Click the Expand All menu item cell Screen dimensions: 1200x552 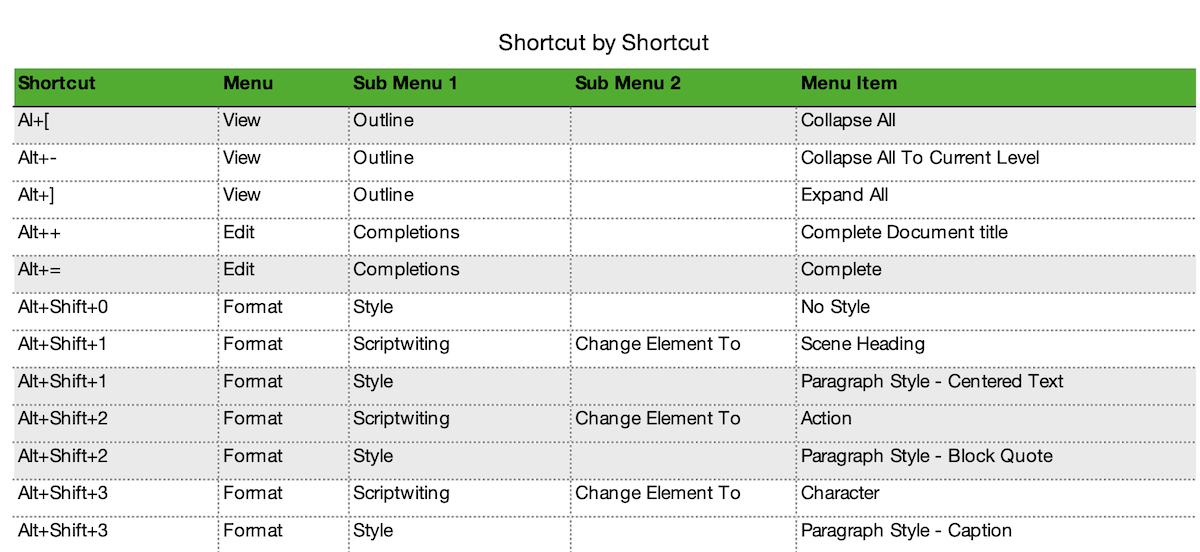pyautogui.click(x=996, y=195)
